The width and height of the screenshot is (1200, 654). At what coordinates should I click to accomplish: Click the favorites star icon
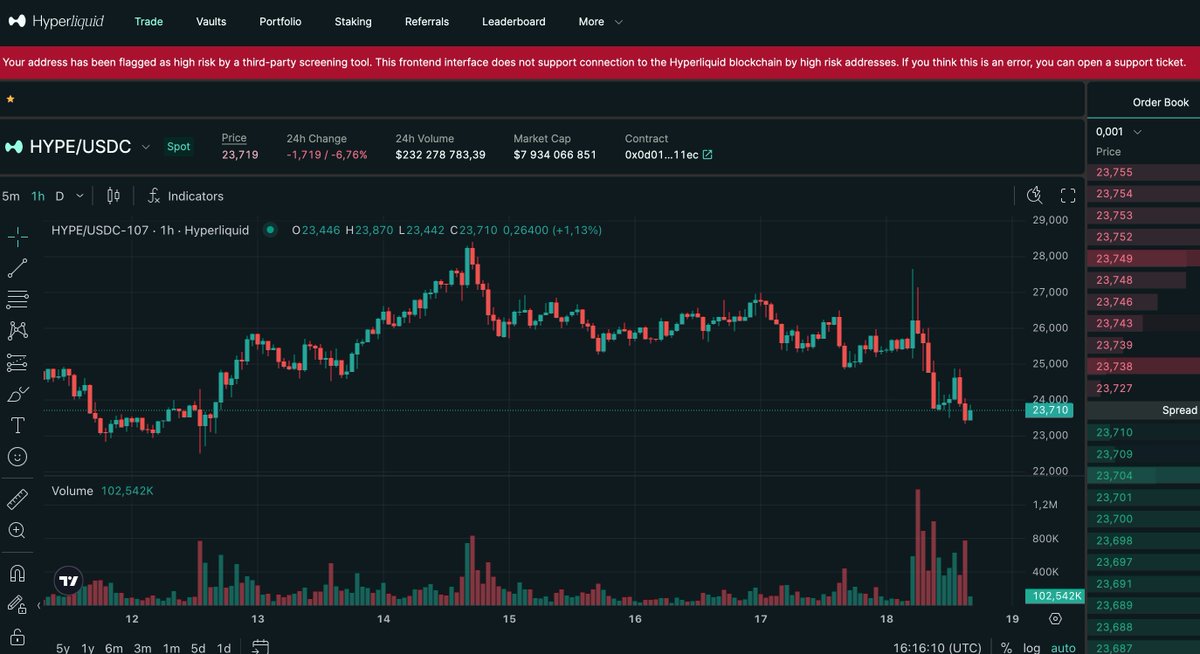(x=10, y=100)
